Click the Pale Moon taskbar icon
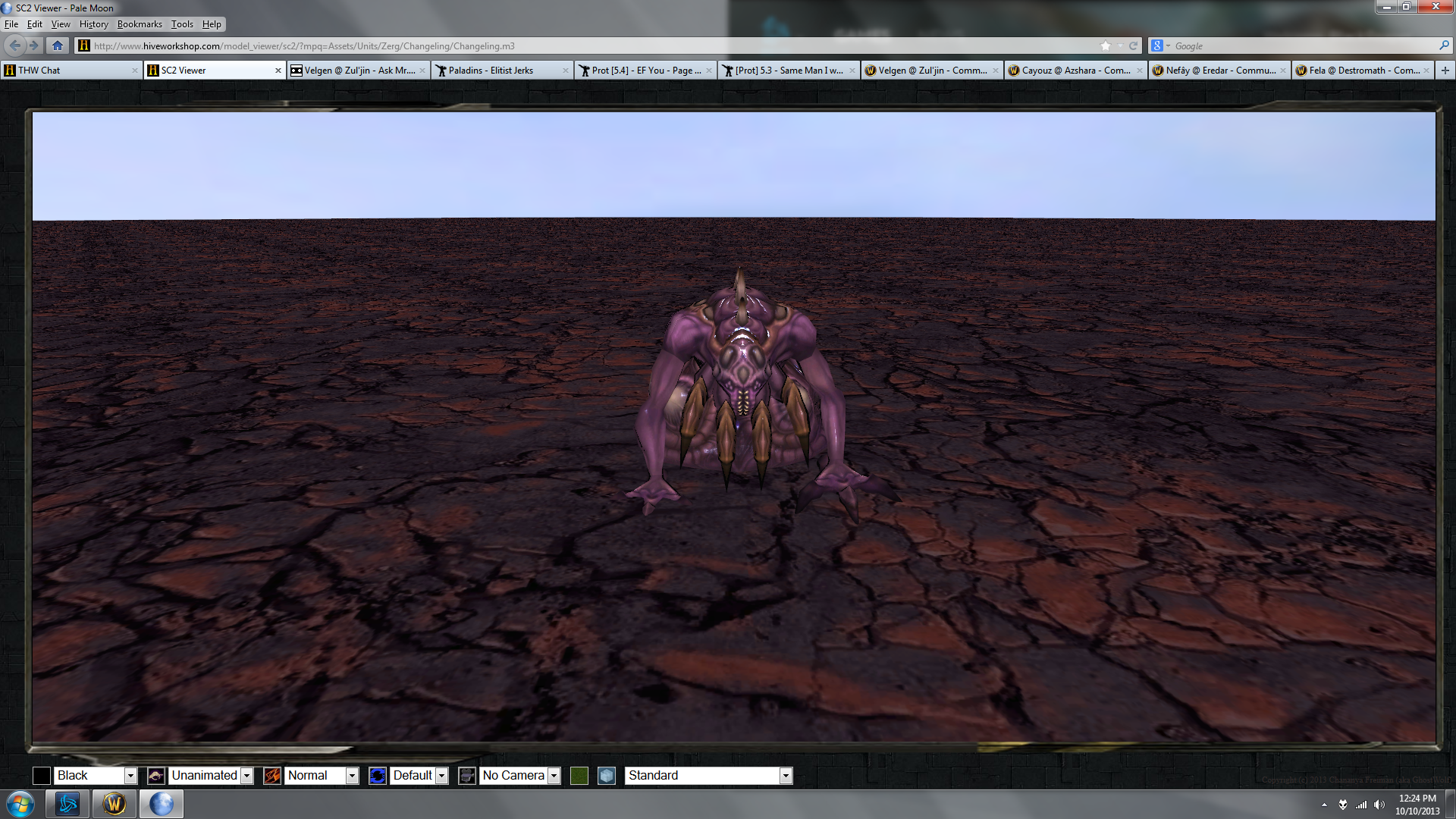 tap(162, 804)
